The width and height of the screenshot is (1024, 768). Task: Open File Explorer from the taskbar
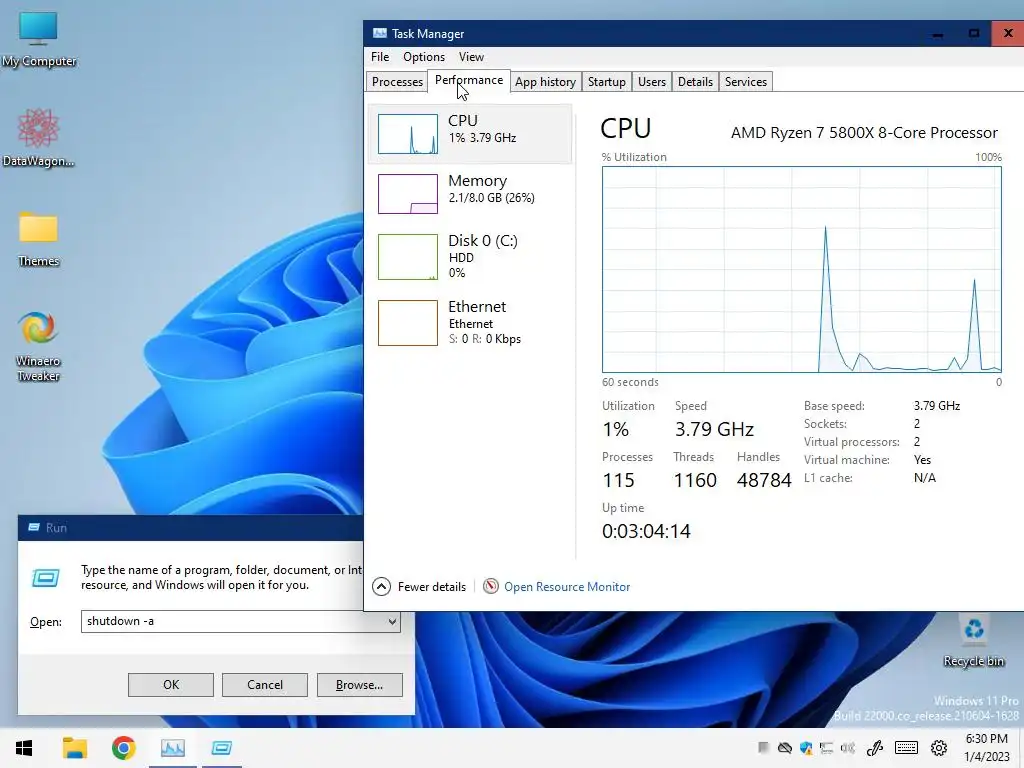pyautogui.click(x=74, y=748)
